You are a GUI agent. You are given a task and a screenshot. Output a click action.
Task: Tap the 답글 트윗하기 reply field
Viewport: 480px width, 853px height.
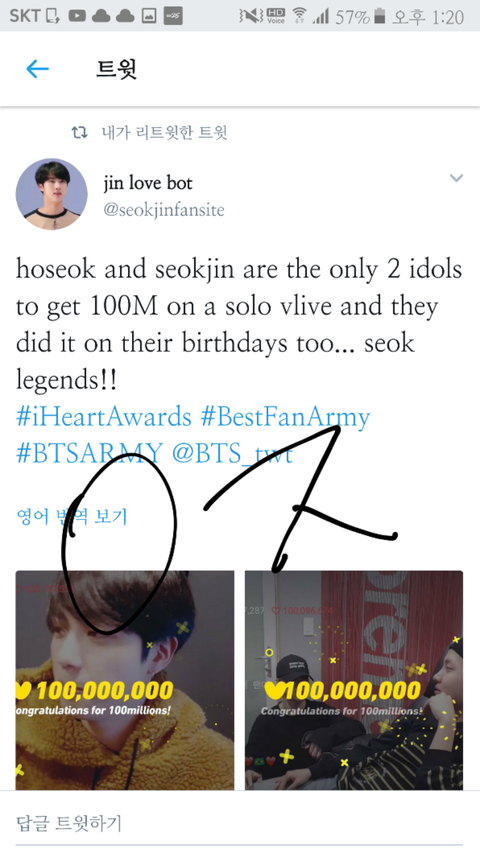pos(240,823)
